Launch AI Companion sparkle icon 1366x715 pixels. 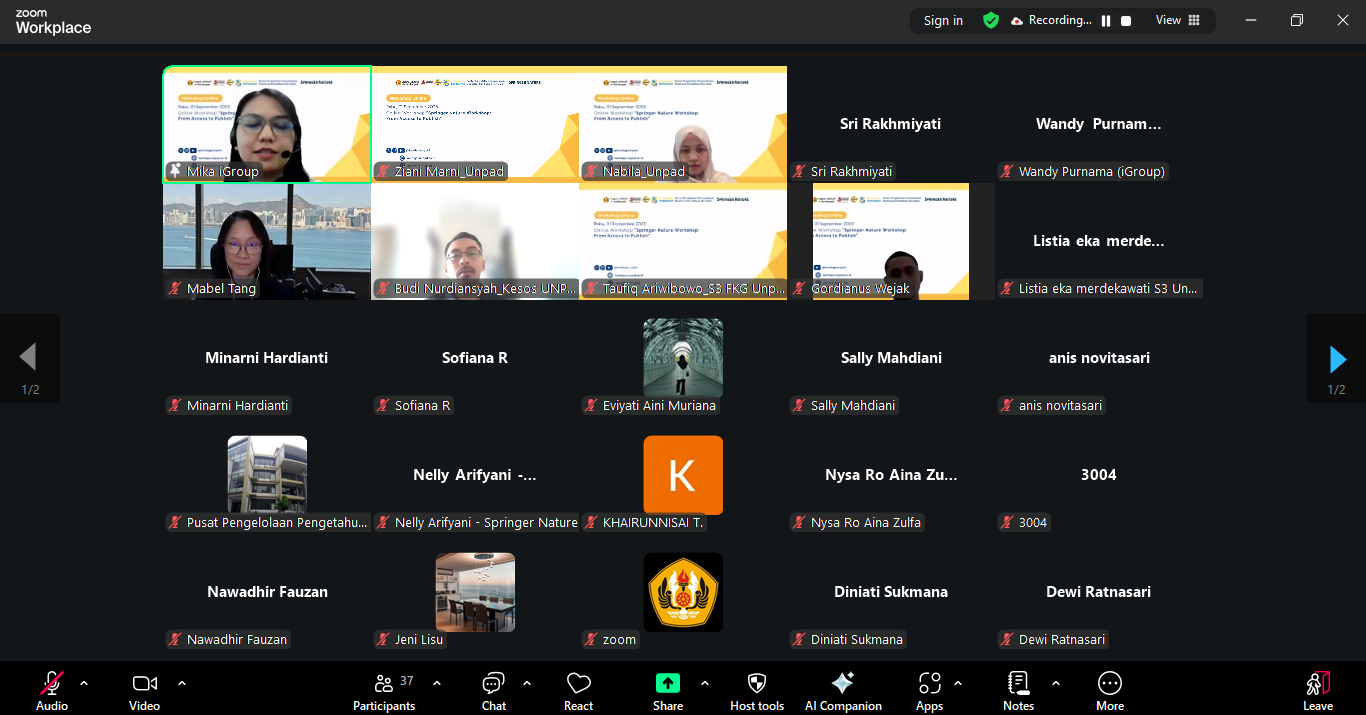pos(843,683)
